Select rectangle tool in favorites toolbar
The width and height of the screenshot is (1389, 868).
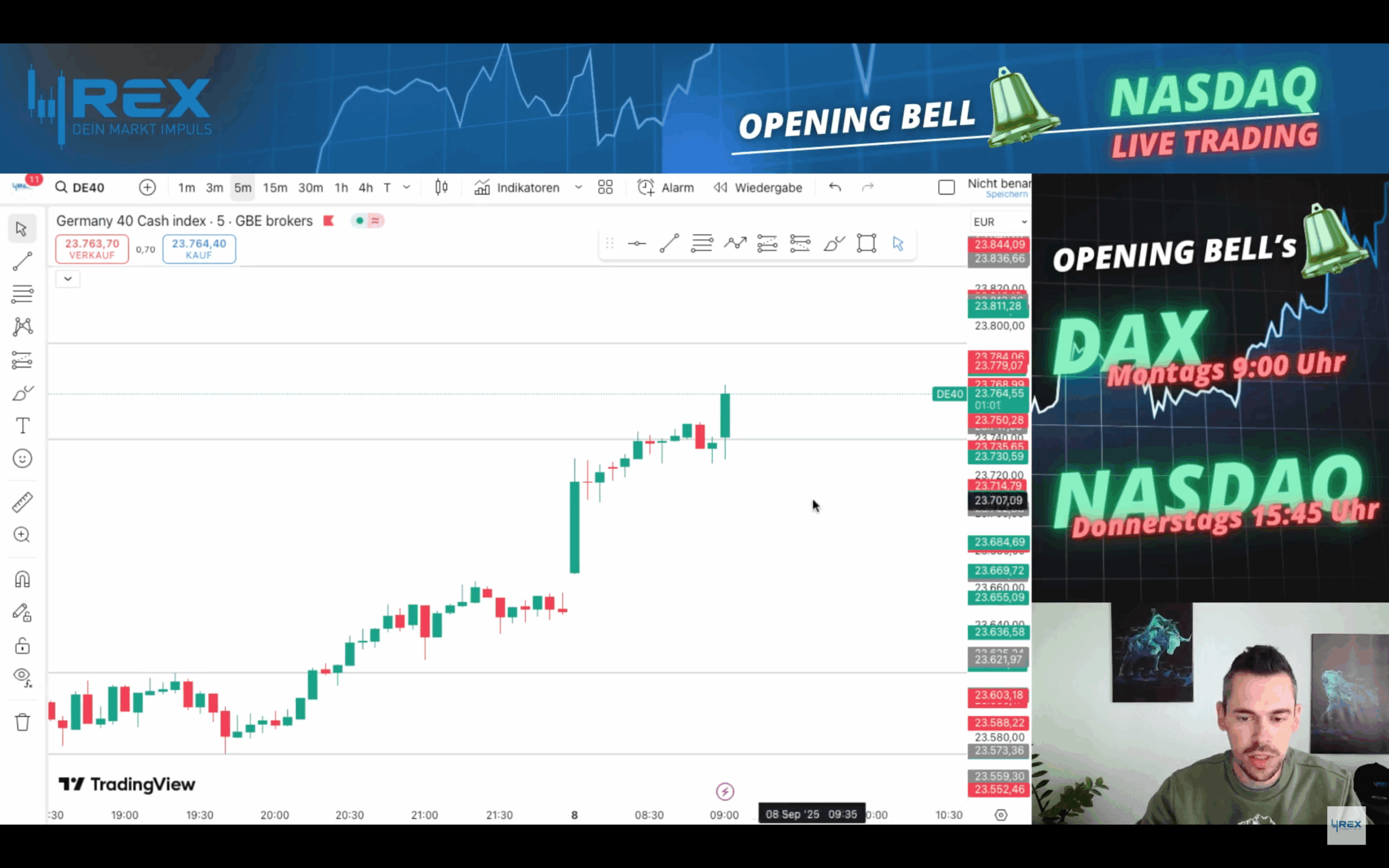[x=866, y=244]
